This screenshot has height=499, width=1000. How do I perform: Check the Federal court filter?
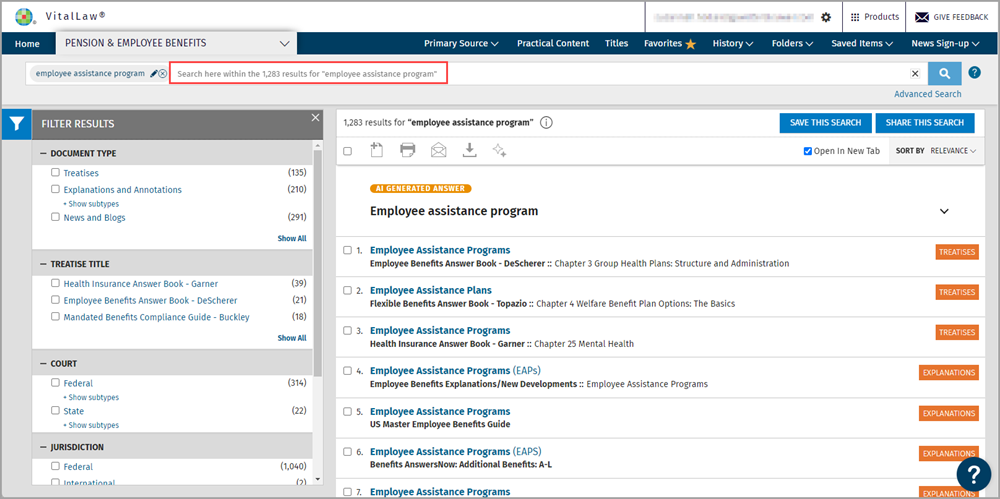(55, 383)
